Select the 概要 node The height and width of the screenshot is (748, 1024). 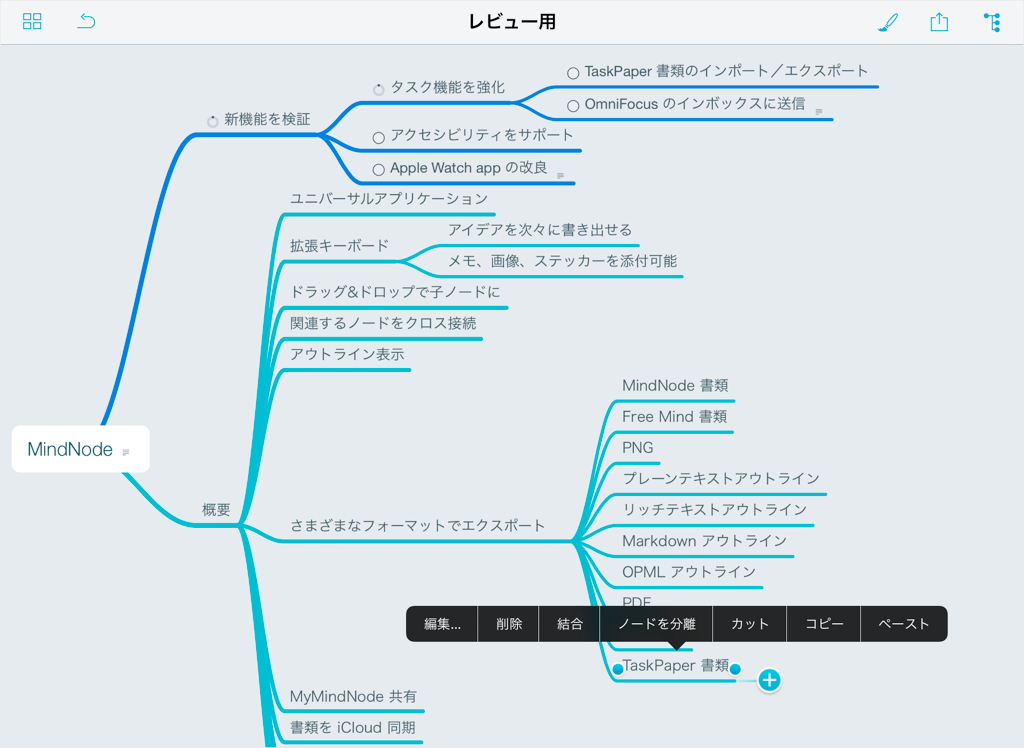click(x=216, y=510)
